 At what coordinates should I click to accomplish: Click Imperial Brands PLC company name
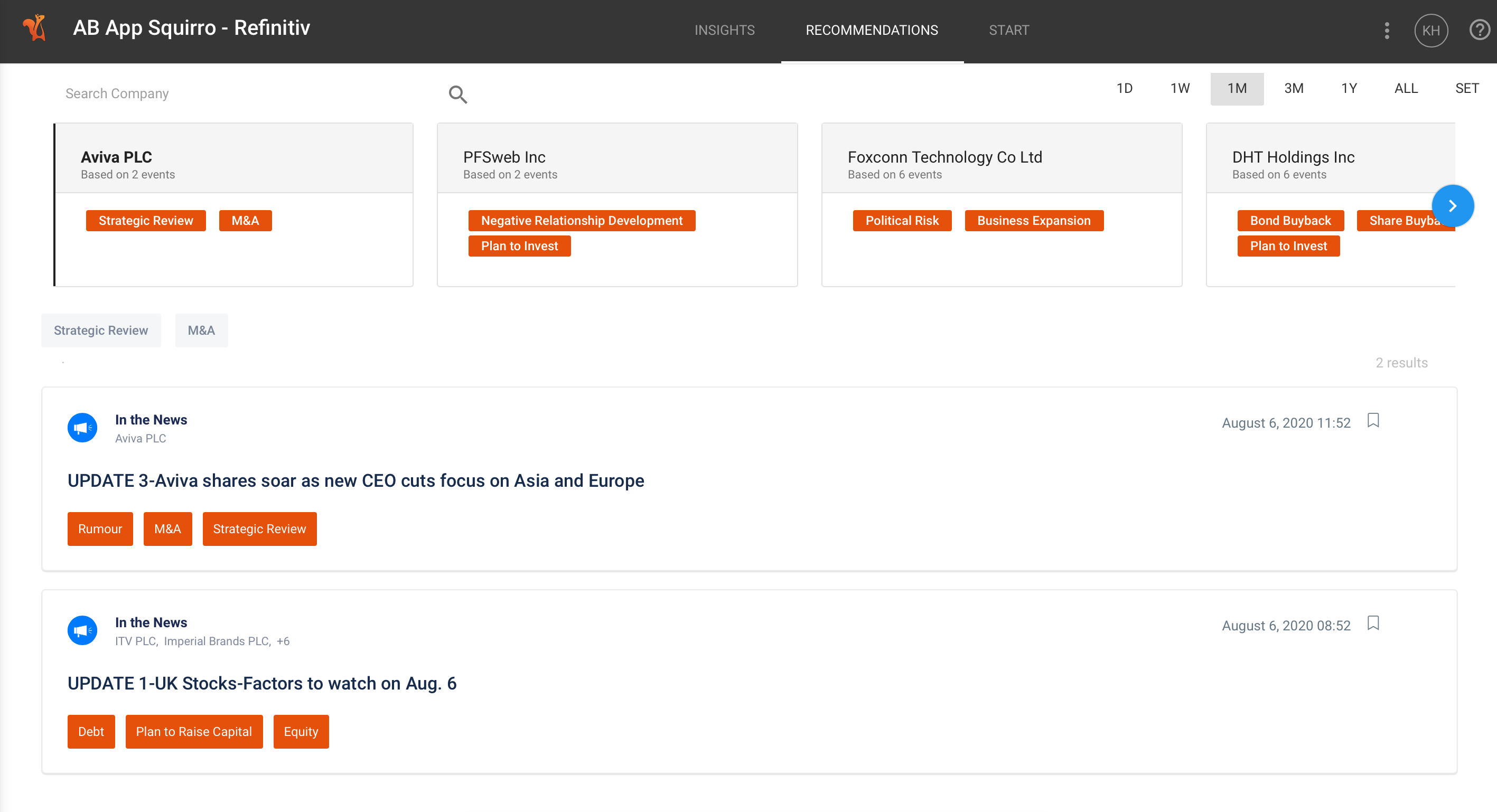pos(216,641)
